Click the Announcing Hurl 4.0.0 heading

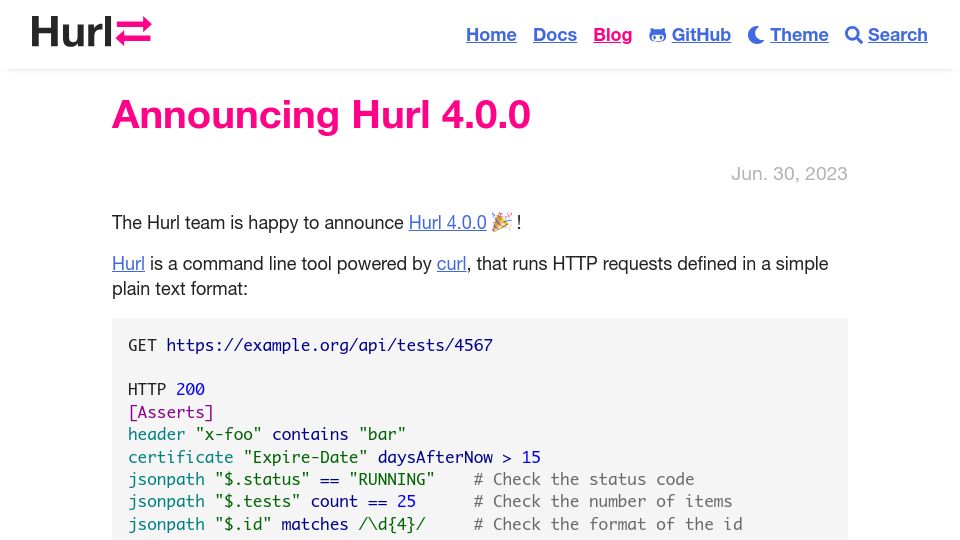(x=321, y=114)
